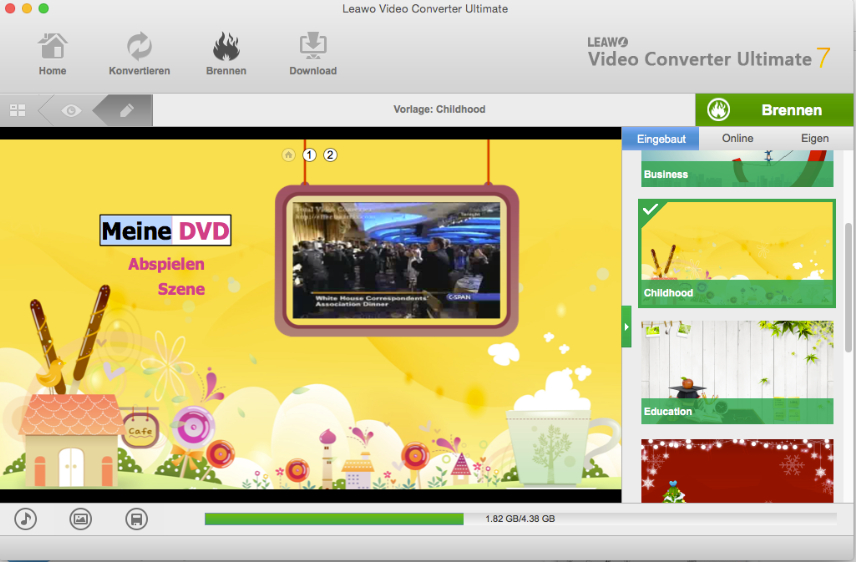Click the template list scrollbar
The image size is (856, 562).
848,287
